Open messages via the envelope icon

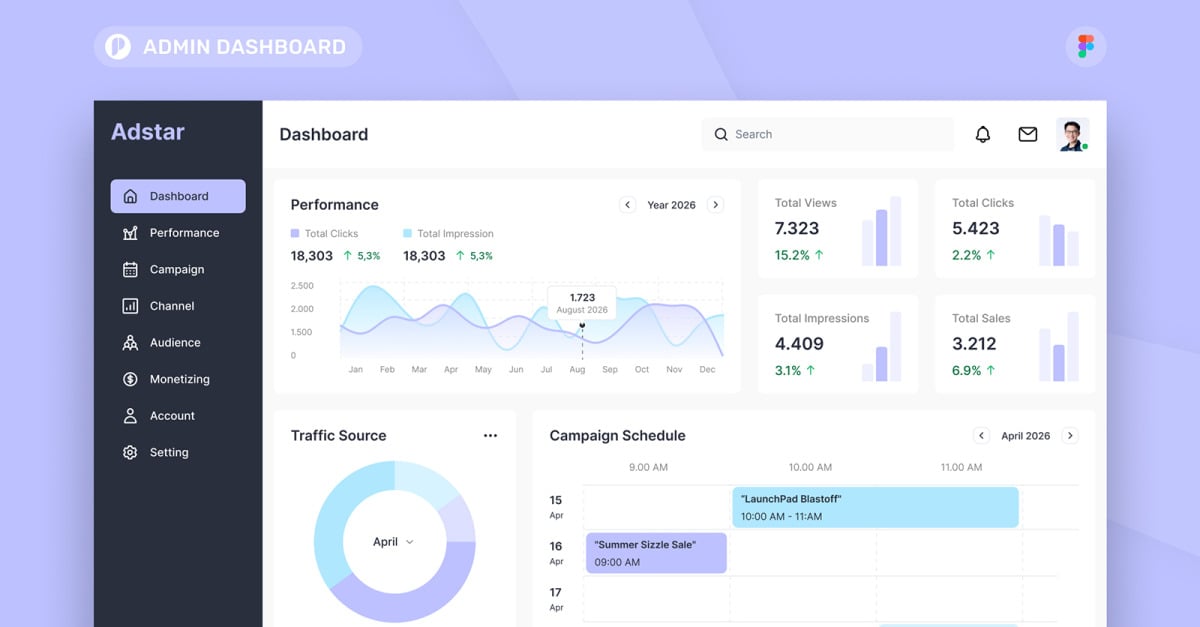point(1027,133)
